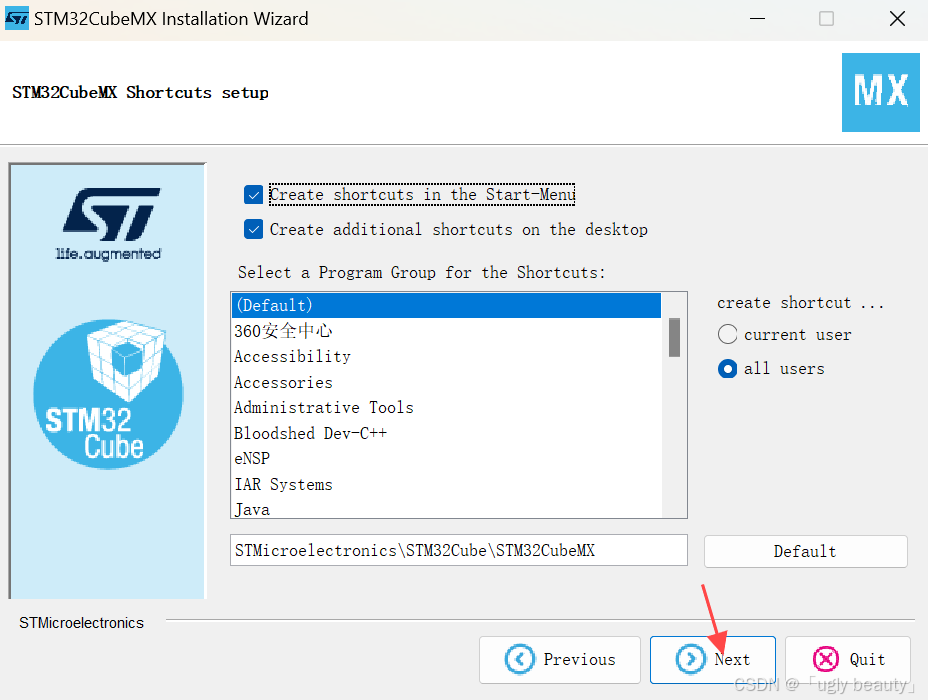Select Bloodshed Dev-C++ program group
Screen dimensions: 928x700
[x=446, y=433]
